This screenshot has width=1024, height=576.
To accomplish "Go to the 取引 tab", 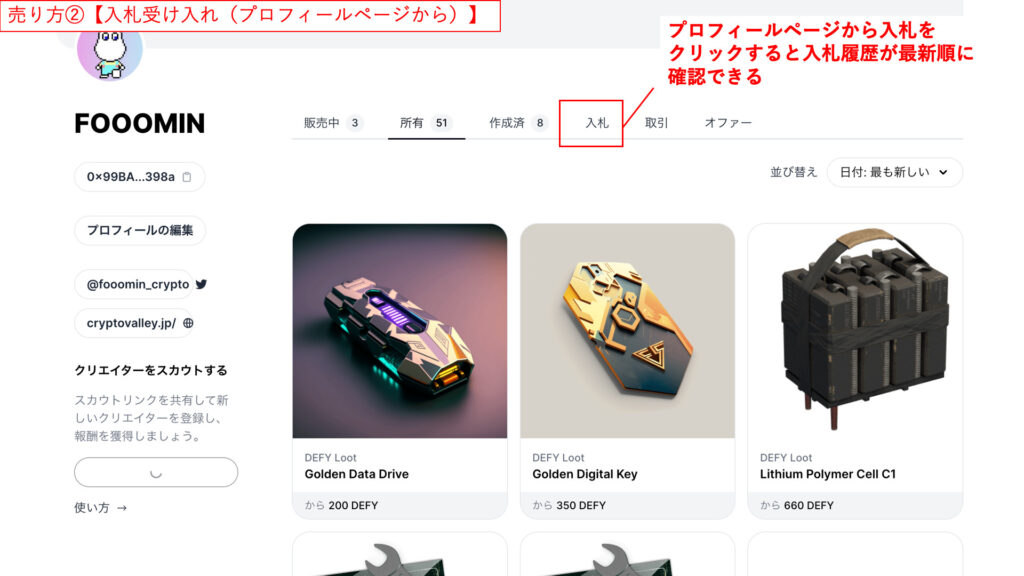I will (x=656, y=123).
